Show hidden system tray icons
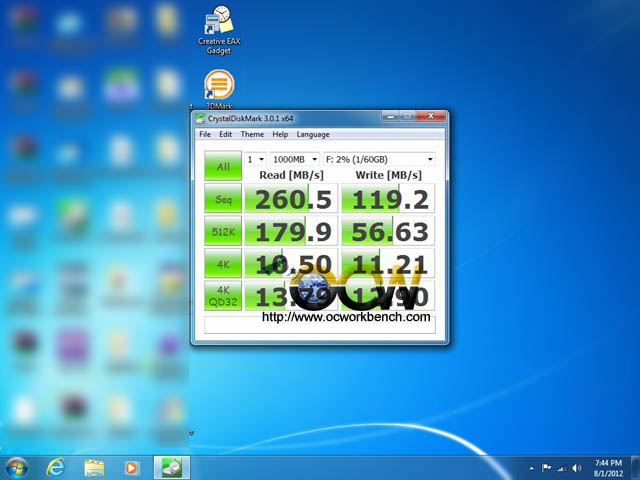Viewport: 640px width, 480px height. 531,468
